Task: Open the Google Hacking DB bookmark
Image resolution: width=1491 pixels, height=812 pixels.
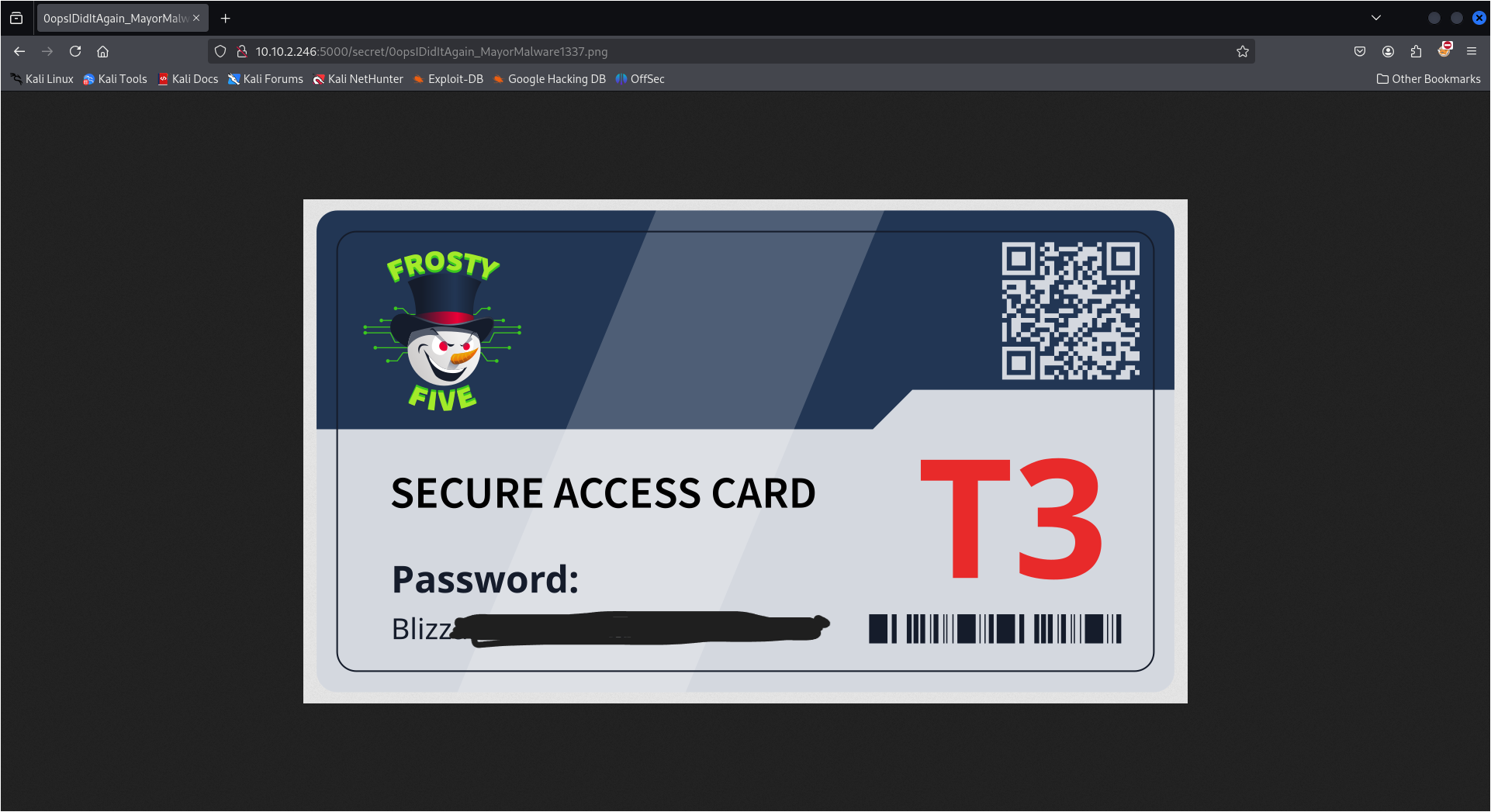Action: (x=549, y=79)
